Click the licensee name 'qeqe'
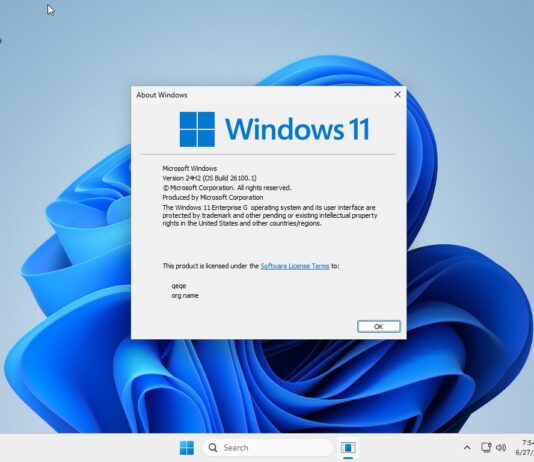This screenshot has width=534, height=462. click(x=179, y=286)
